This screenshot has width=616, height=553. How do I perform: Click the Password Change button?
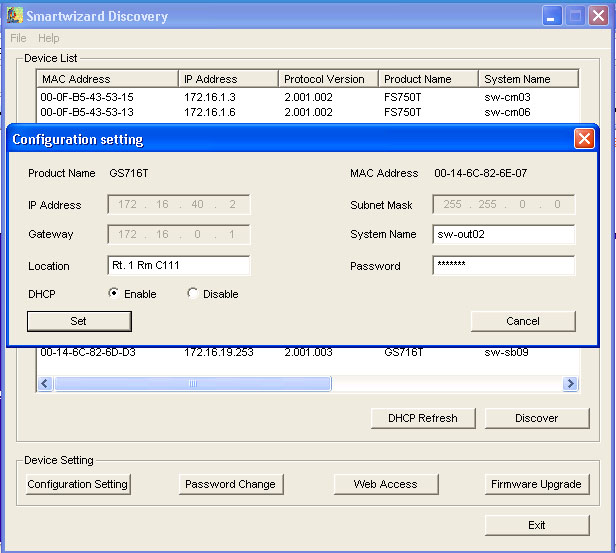[x=231, y=484]
